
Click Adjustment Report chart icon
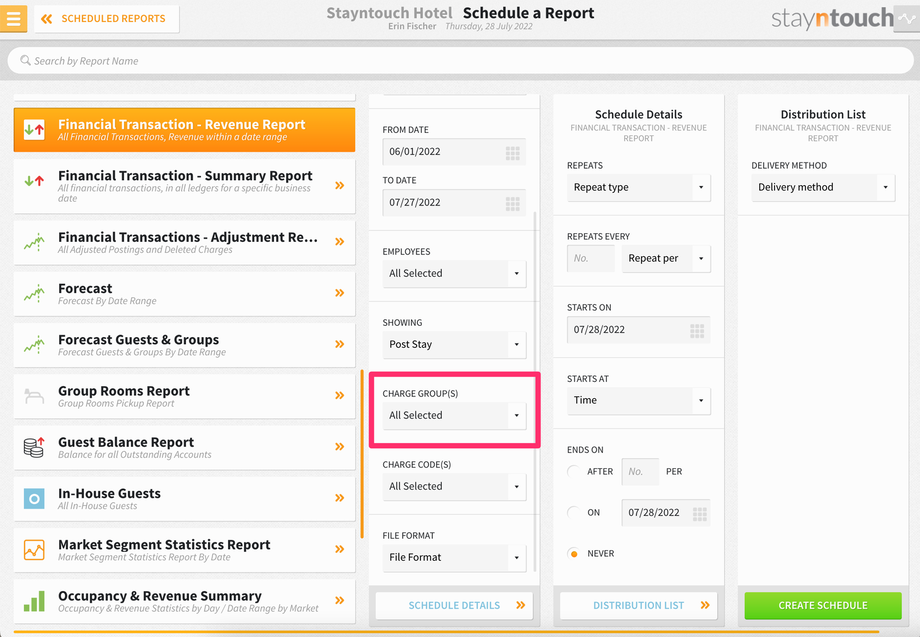tap(34, 242)
